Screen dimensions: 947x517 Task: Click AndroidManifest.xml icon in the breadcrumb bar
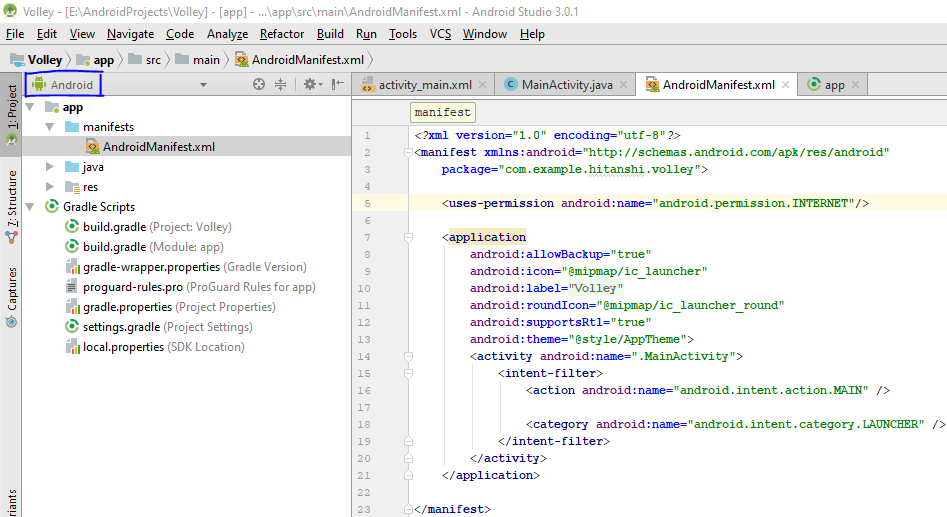click(242, 60)
